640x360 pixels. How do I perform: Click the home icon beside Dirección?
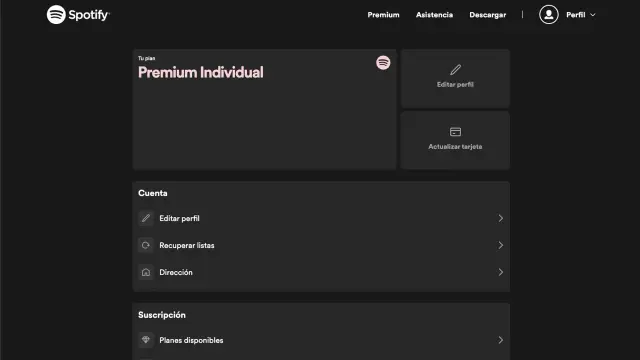click(146, 272)
